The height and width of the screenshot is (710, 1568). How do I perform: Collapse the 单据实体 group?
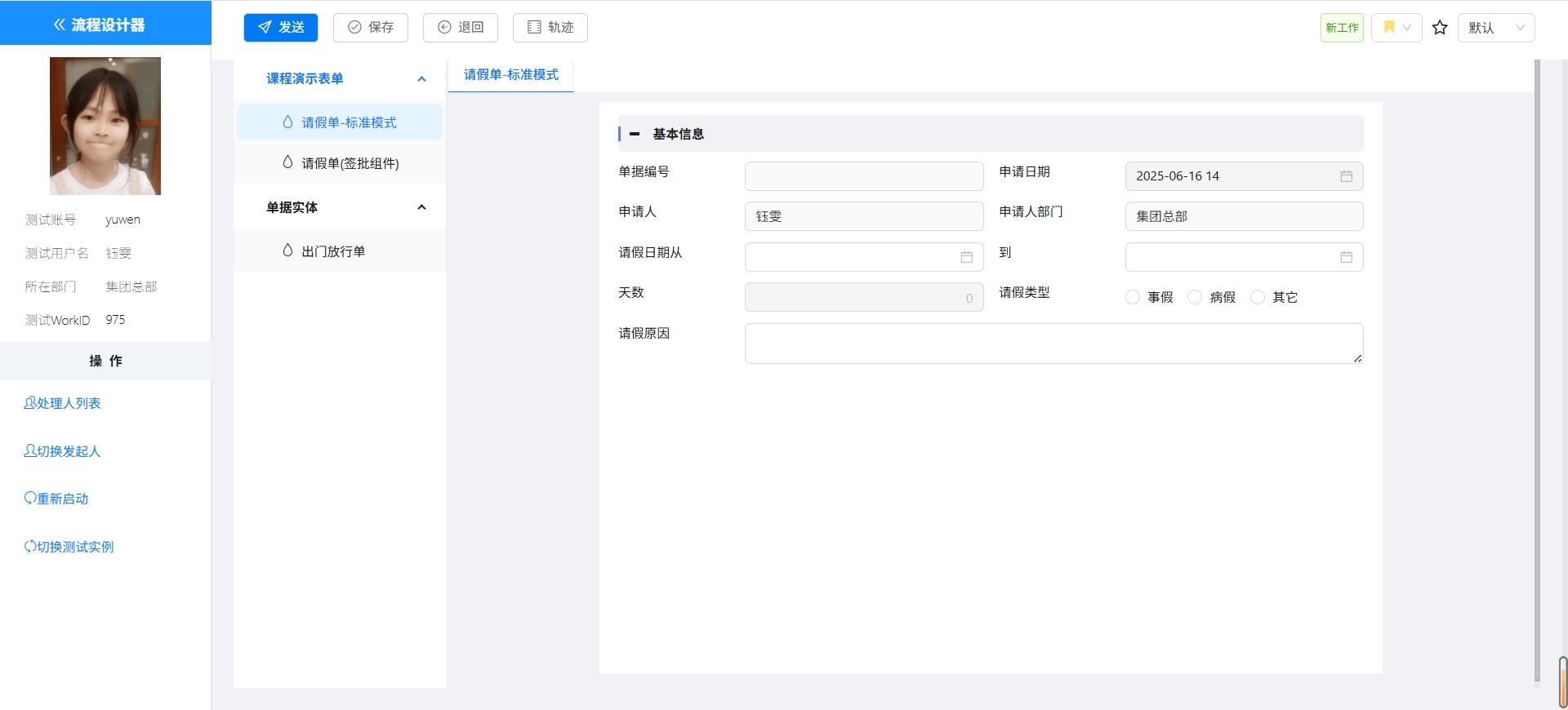coord(421,207)
